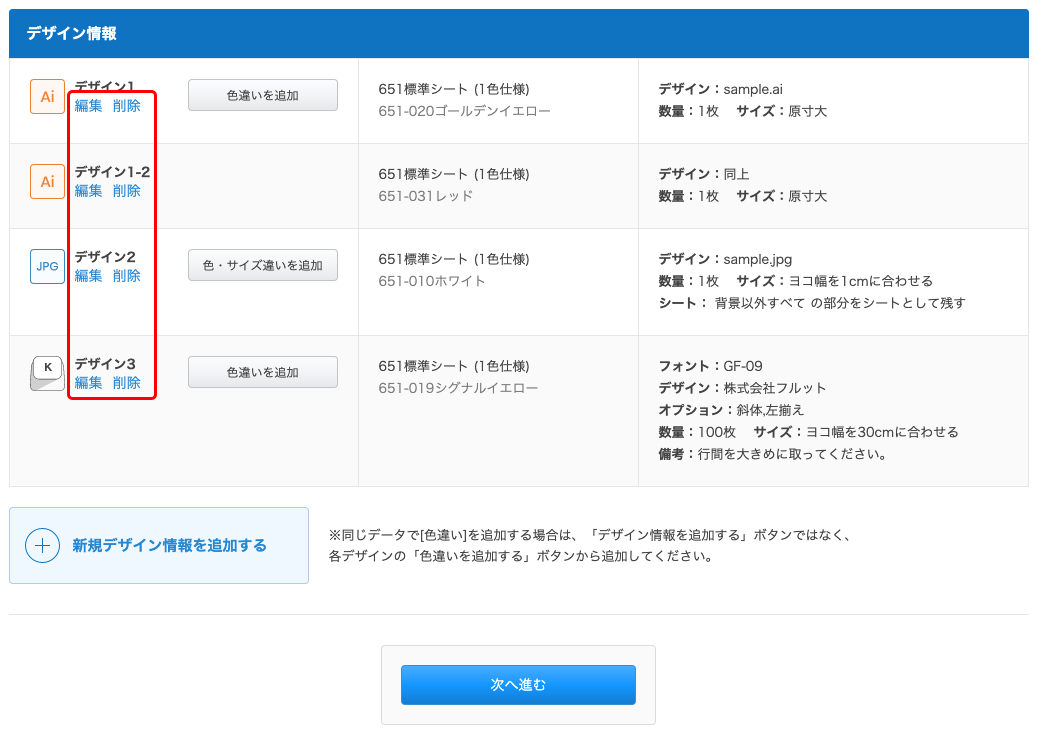Click 色・サイズ違いを追加 for デザイン2

click(262, 264)
